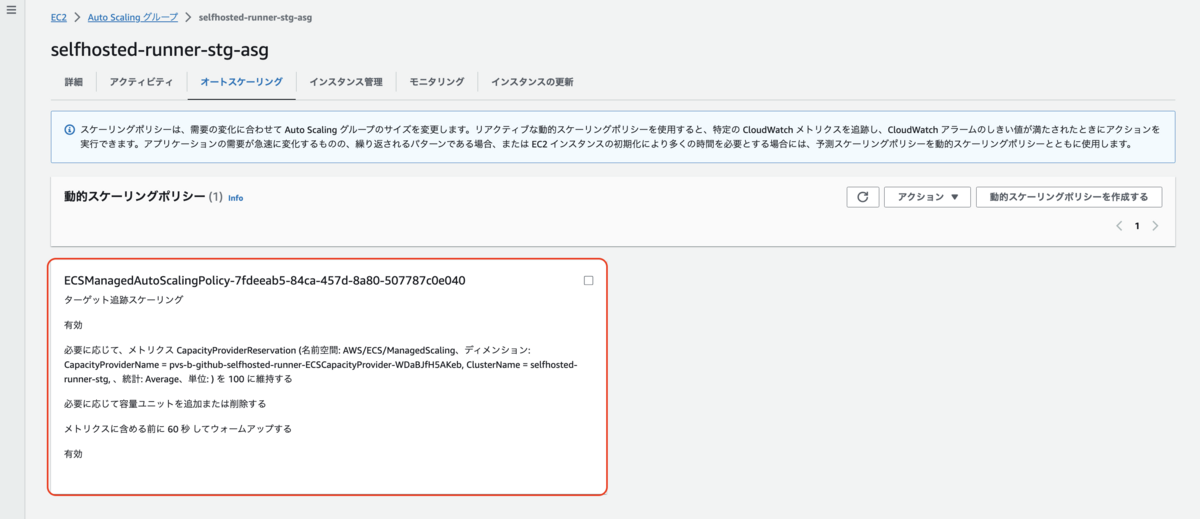Open the モニタリング tab
The height and width of the screenshot is (519, 1200).
click(436, 82)
